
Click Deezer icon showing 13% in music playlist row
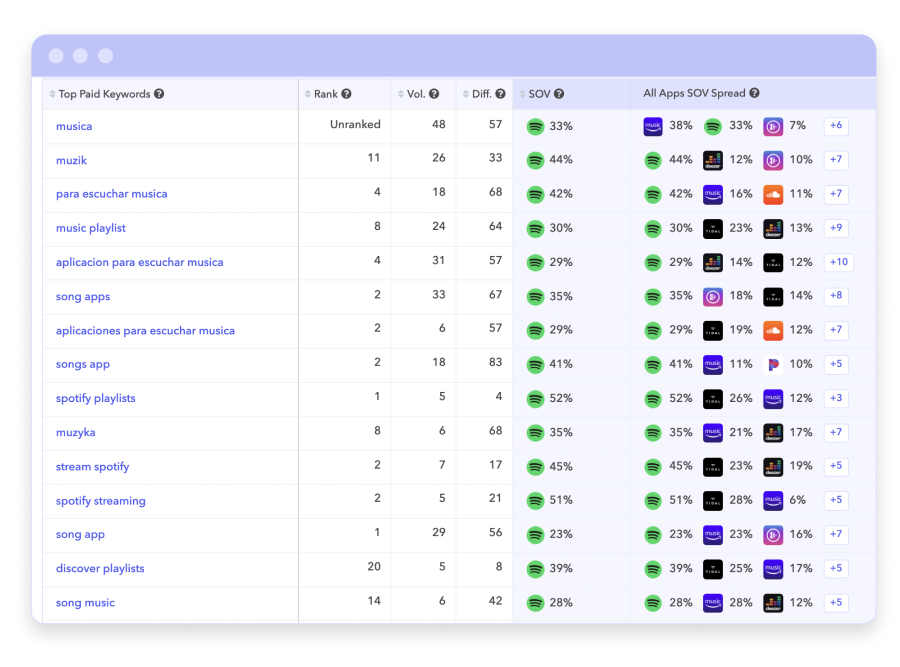[x=773, y=228]
